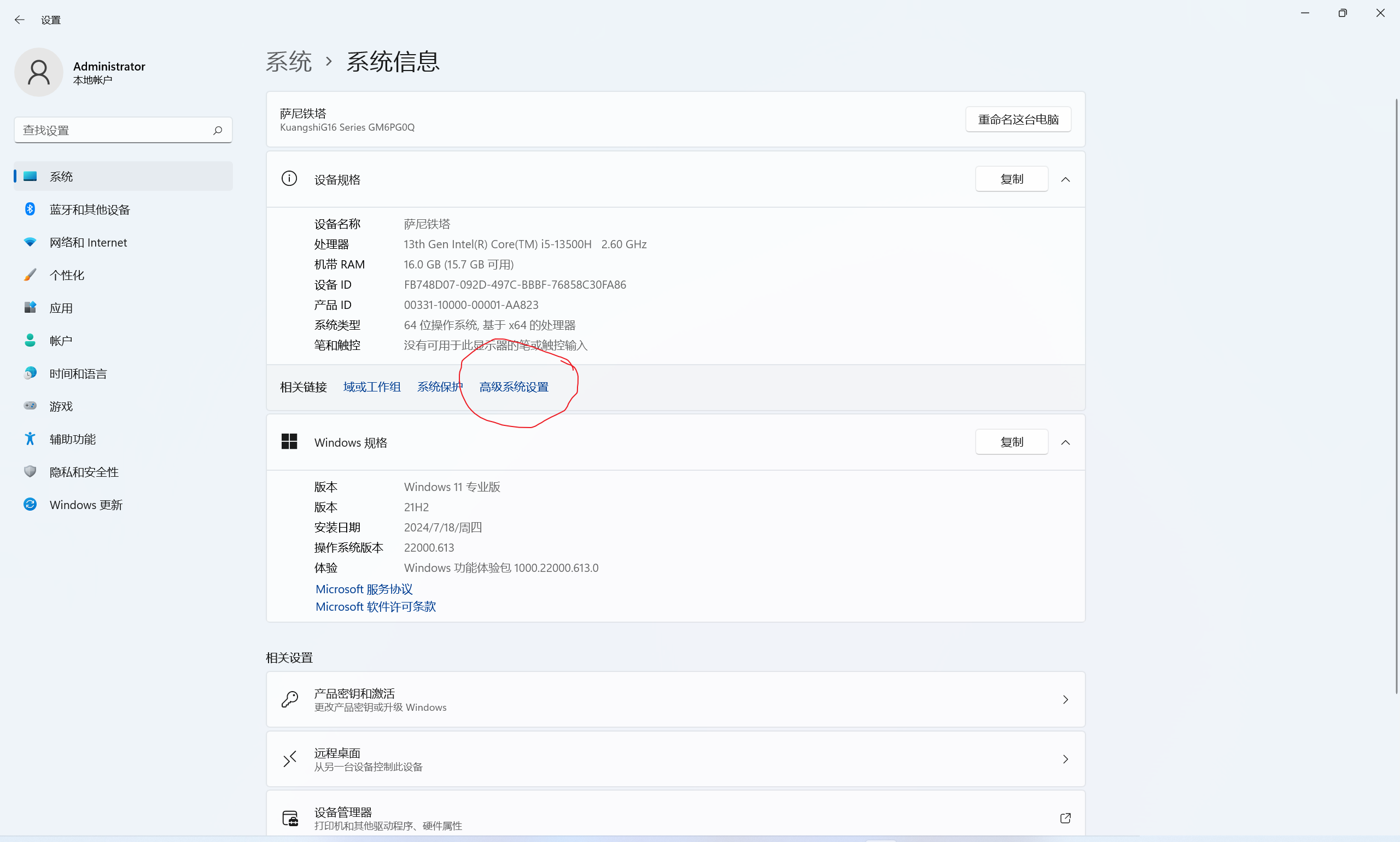The height and width of the screenshot is (842, 1400).
Task: Click the Remote Desktop icon
Action: [289, 759]
